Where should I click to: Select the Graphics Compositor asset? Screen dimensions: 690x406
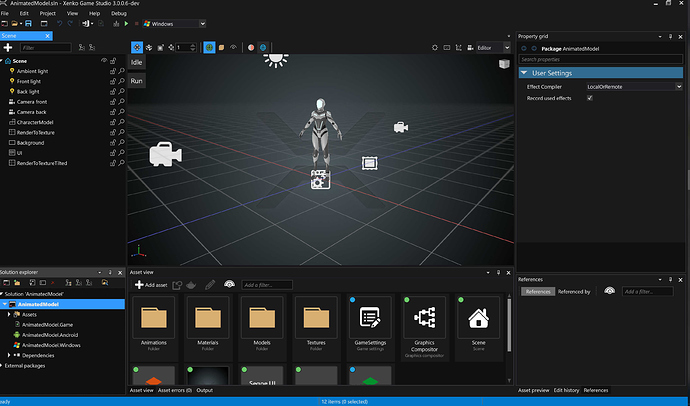point(424,318)
